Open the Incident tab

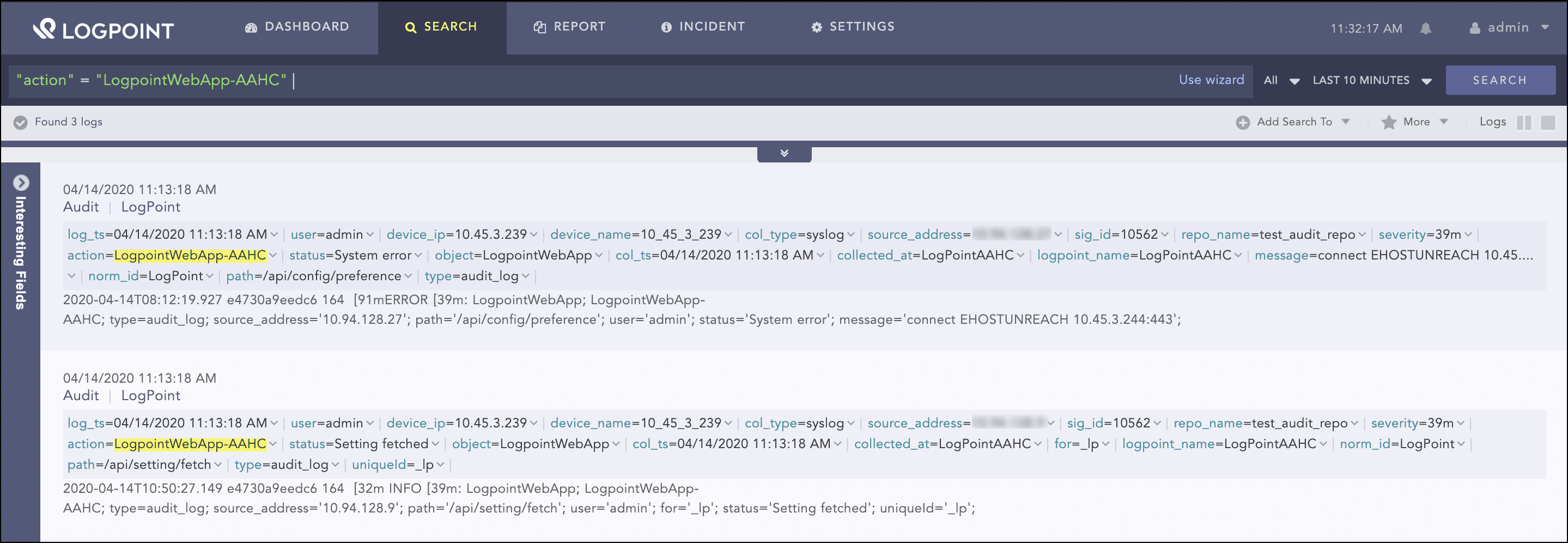click(x=703, y=26)
